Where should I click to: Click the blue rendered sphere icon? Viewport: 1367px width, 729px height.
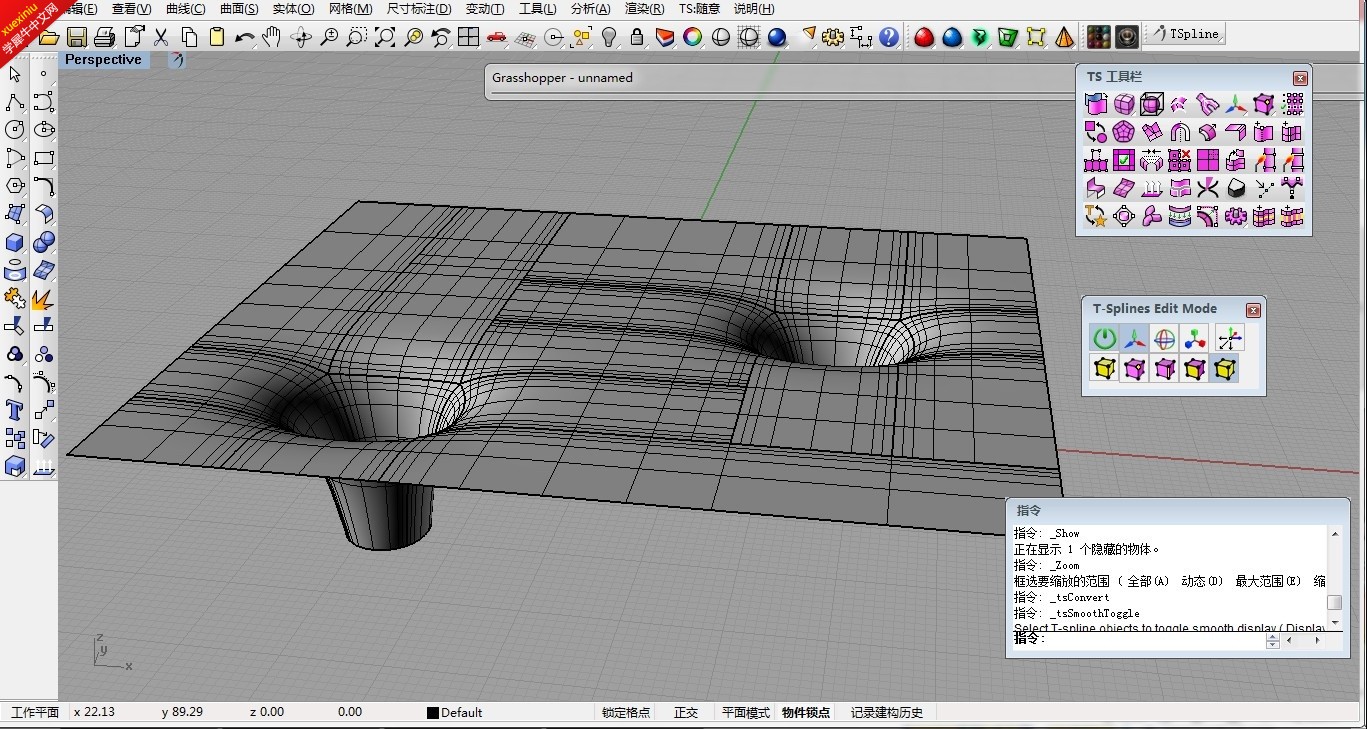[777, 38]
